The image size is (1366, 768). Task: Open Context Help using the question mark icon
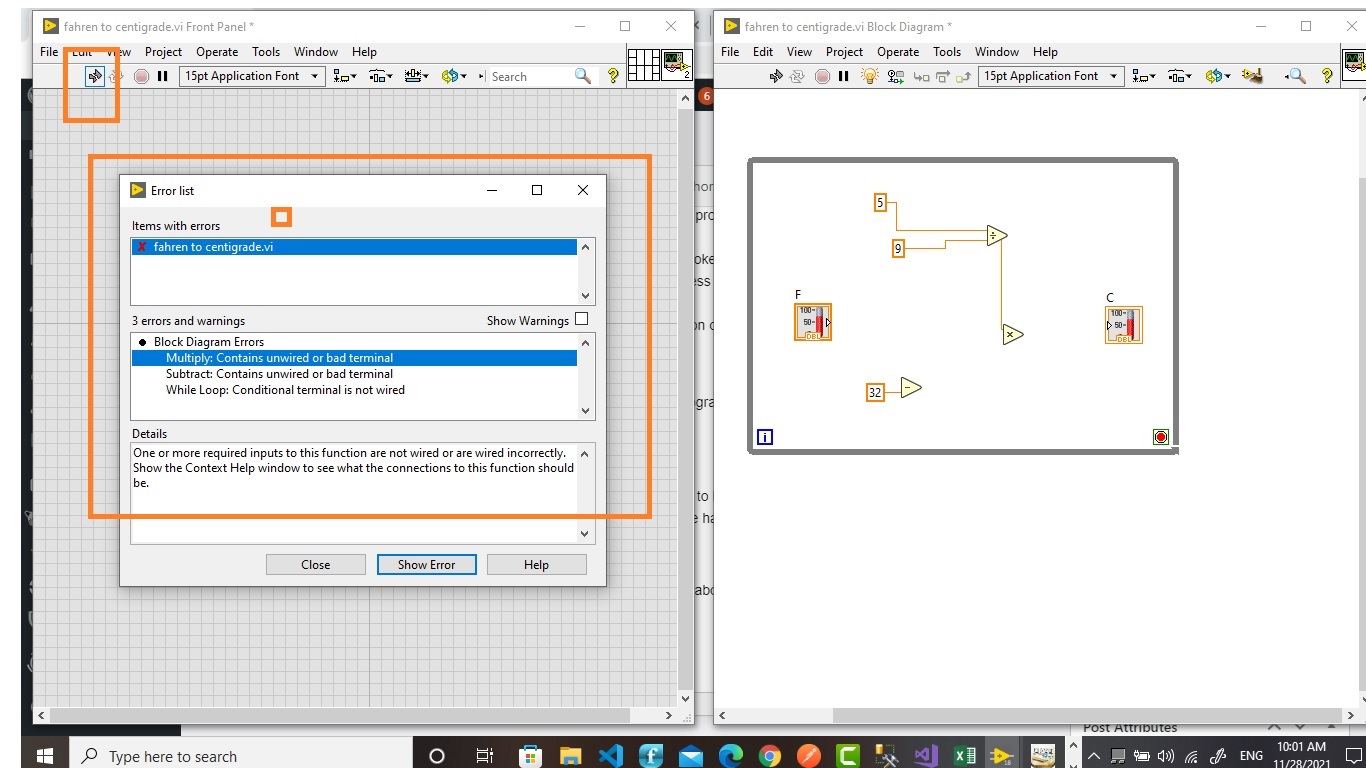click(x=1329, y=76)
